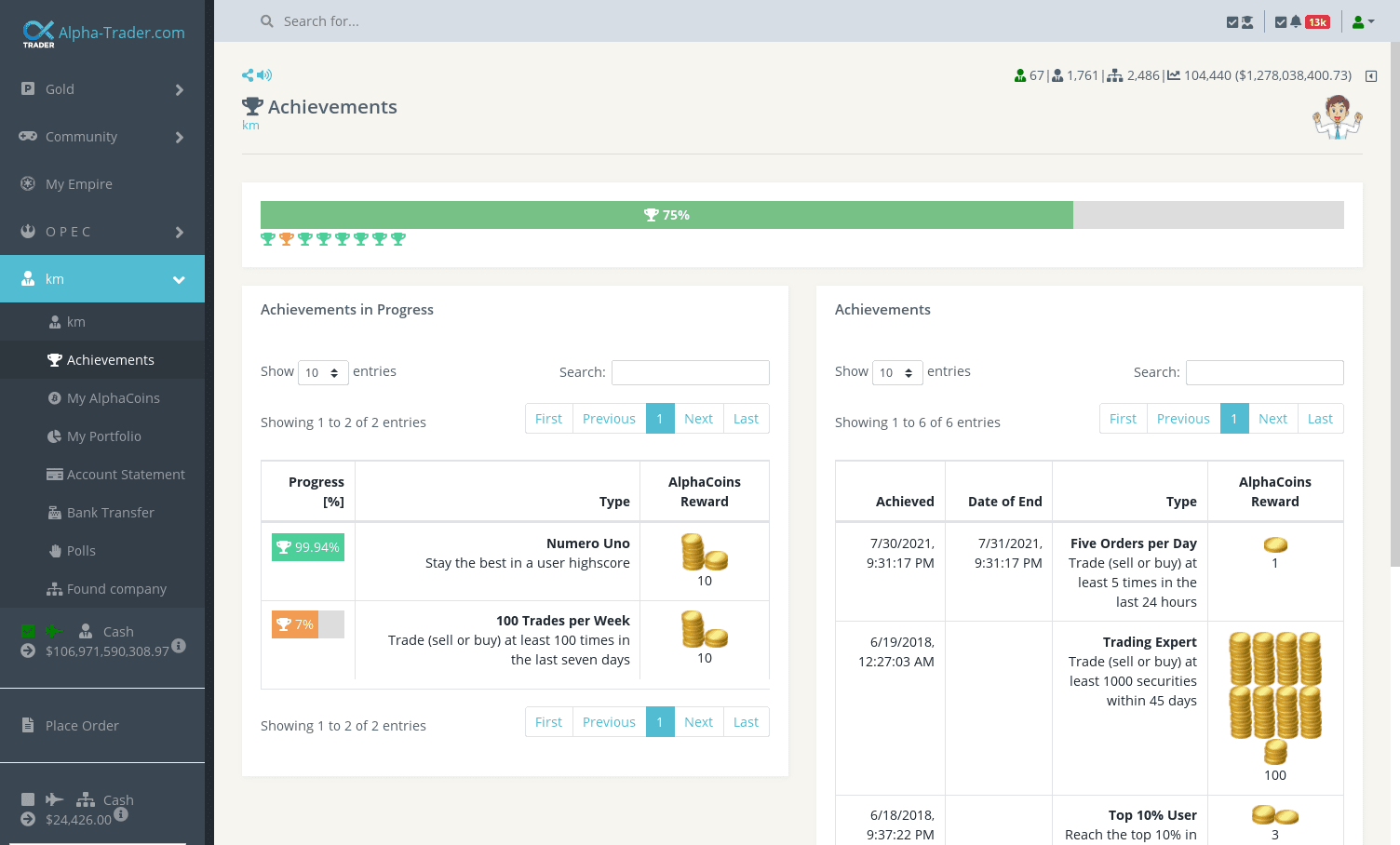Viewport: 1400px width, 845px height.
Task: Click the green user count icon (67)
Action: point(1020,75)
